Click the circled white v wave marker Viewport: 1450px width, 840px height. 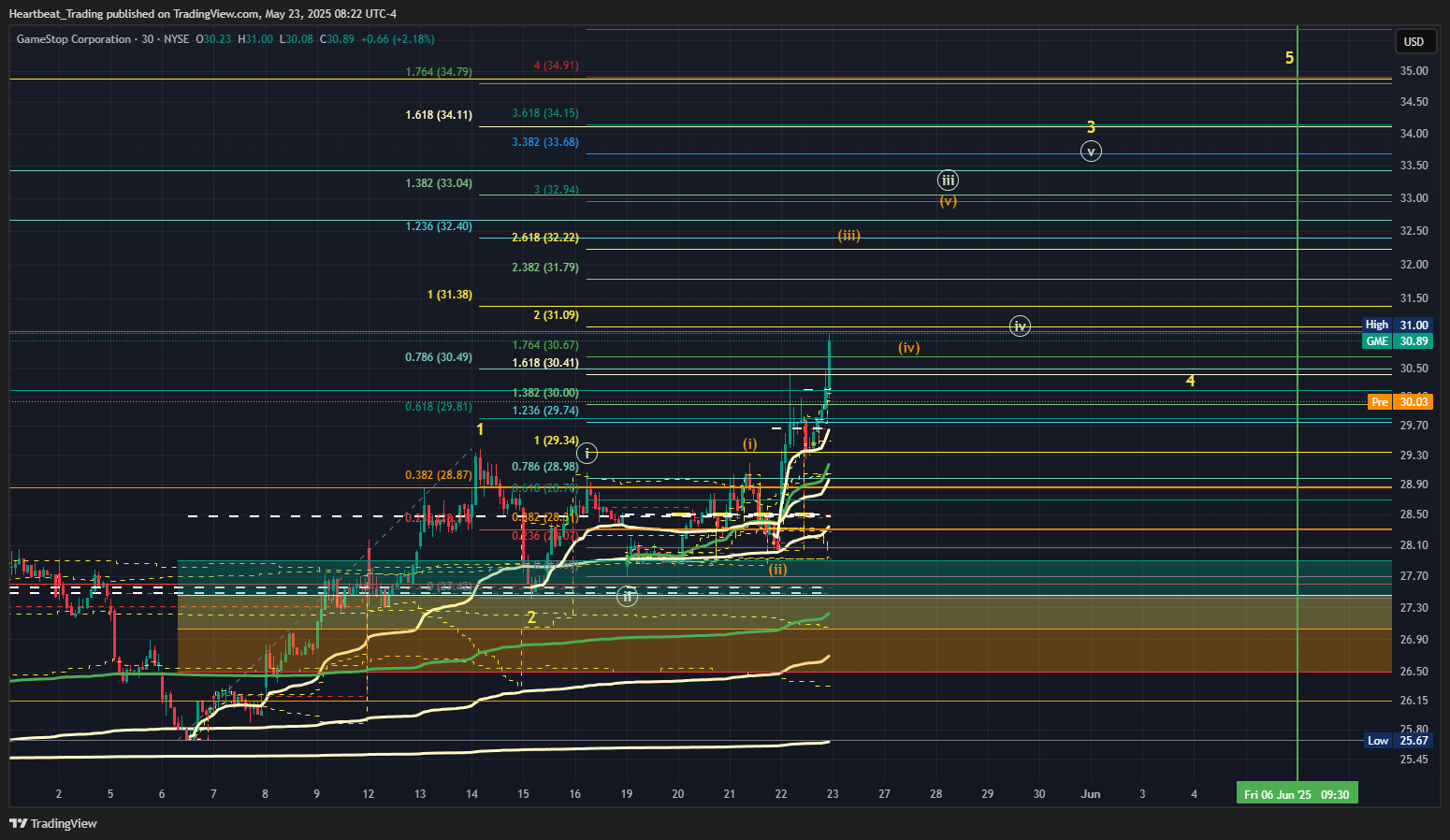coord(1091,151)
